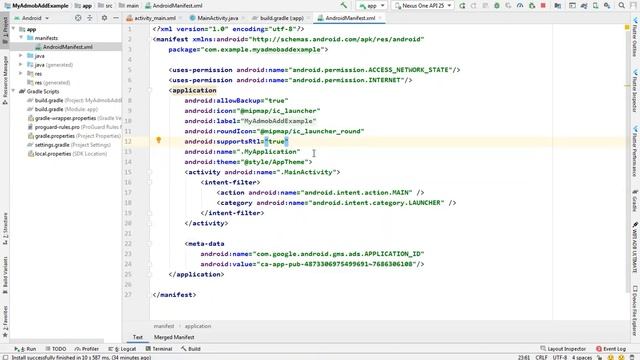Collapse the manifests folder
This screenshot has width=640, height=360.
point(21,38)
